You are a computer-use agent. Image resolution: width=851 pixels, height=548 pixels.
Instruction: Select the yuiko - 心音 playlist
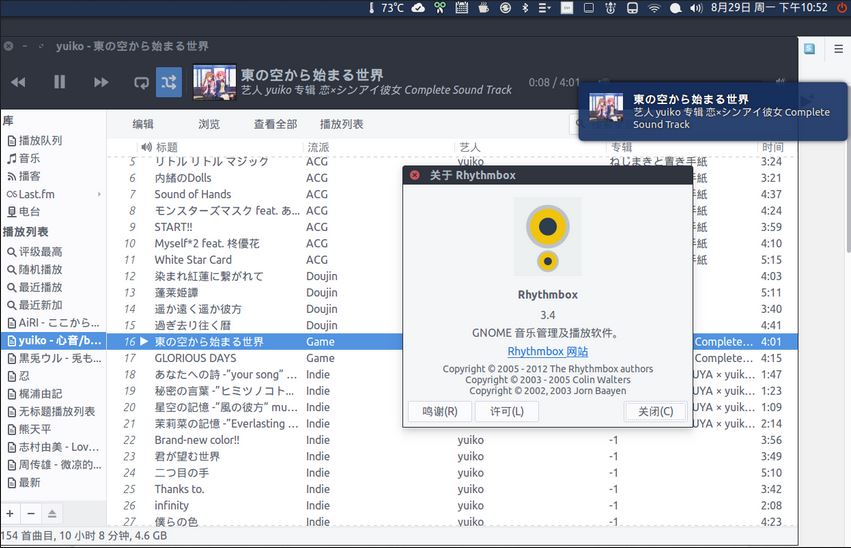coord(53,341)
